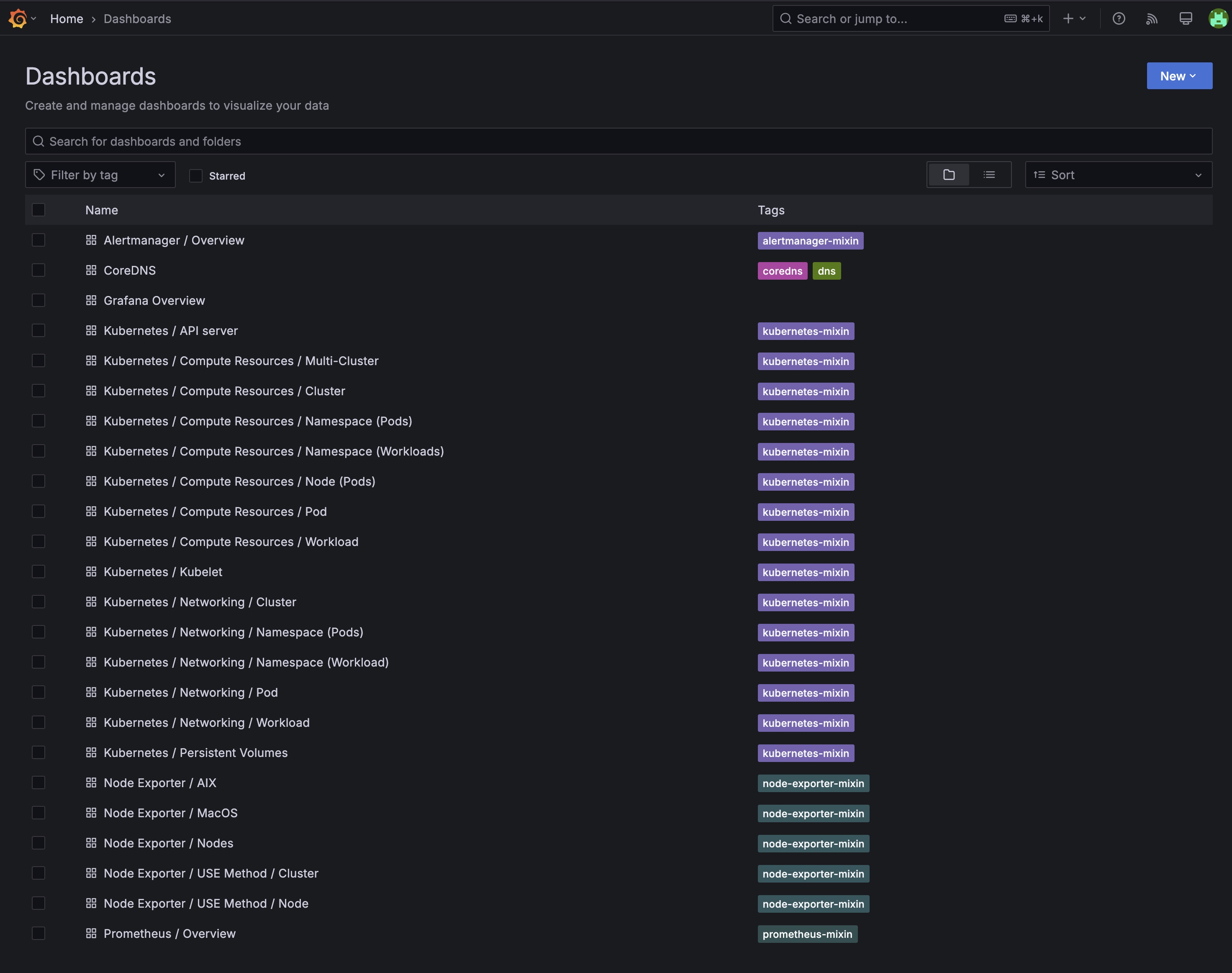Expand the New button dropdown arrow
The image size is (1232, 973).
[x=1194, y=75]
